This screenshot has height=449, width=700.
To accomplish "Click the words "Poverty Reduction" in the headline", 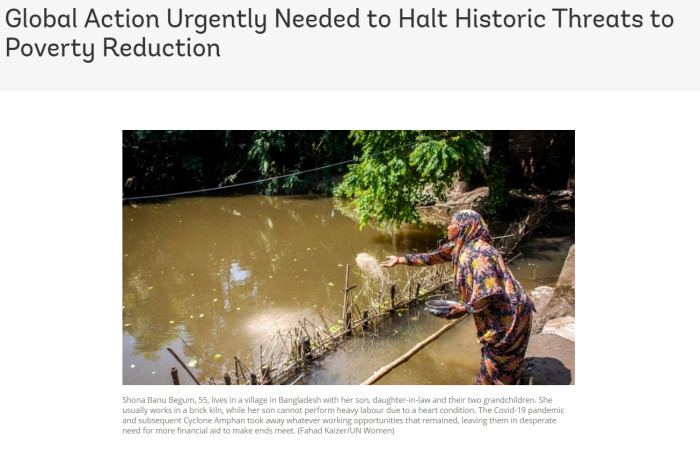I will [113, 48].
